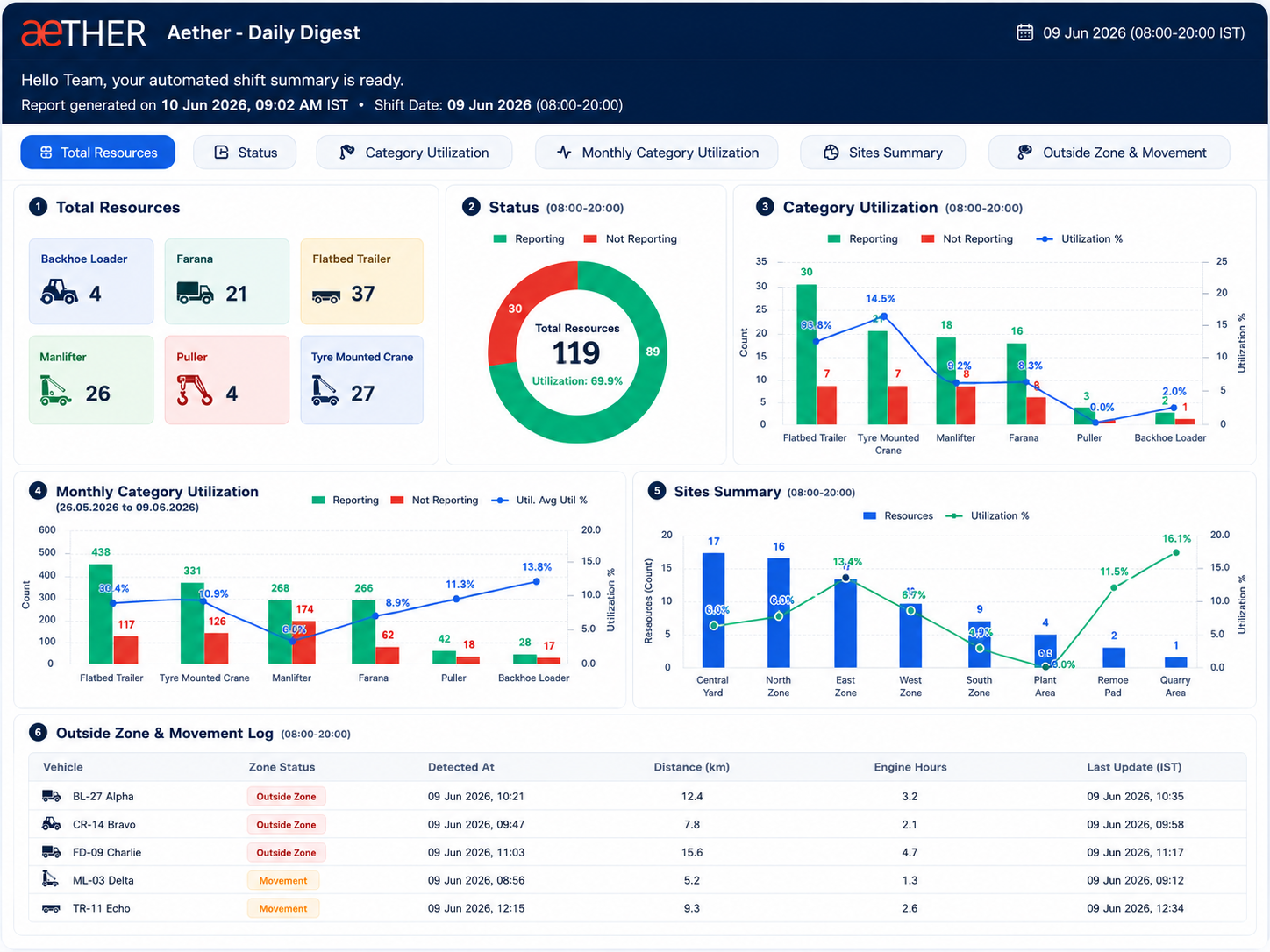Click the Category Utilization tab icon
Viewport: 1270px width, 952px height.
pyautogui.click(x=347, y=153)
